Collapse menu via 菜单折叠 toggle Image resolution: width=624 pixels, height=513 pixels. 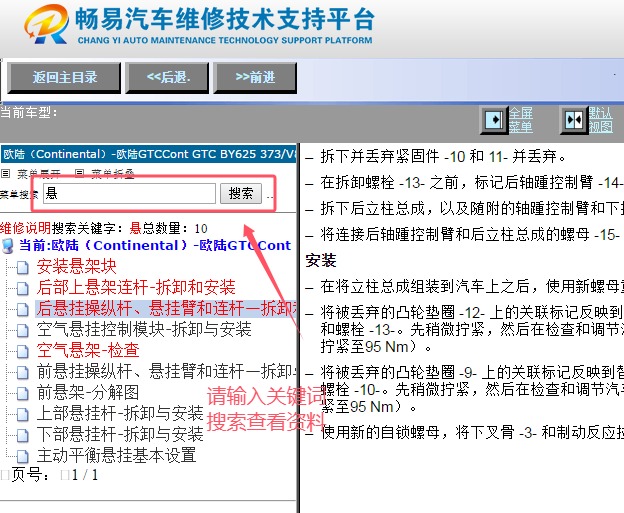105,174
